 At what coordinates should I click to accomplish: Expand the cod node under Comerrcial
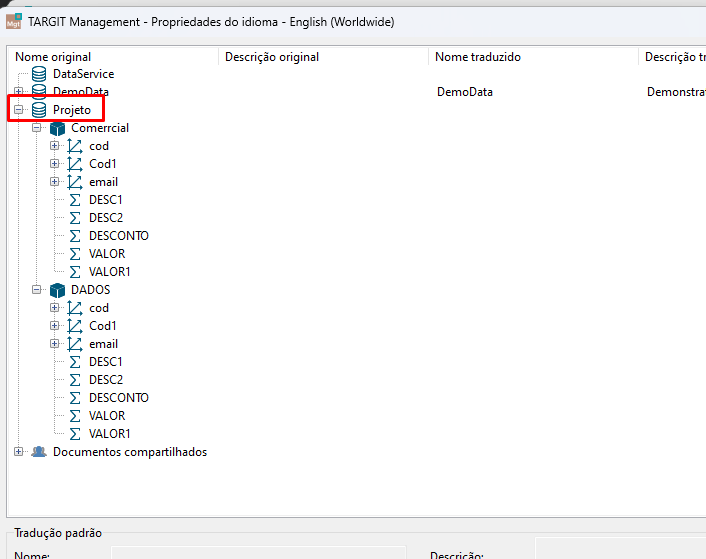coord(54,145)
